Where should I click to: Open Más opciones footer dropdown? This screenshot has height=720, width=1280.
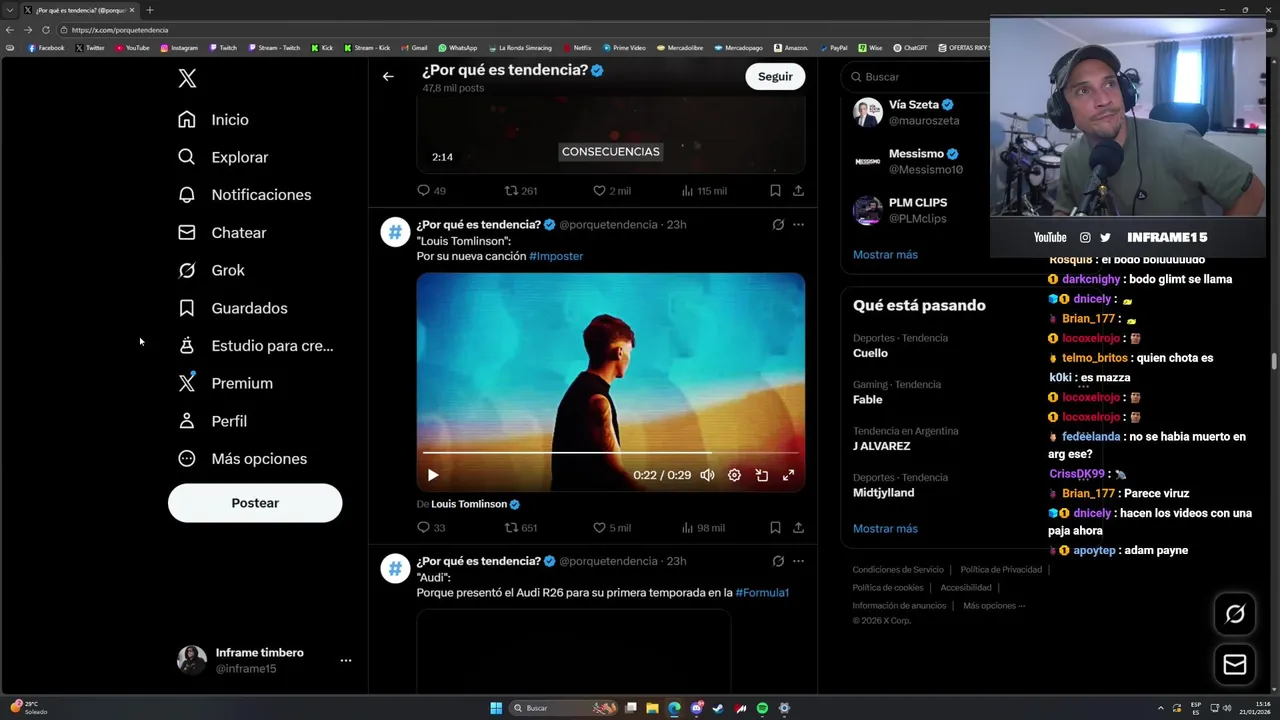click(994, 606)
